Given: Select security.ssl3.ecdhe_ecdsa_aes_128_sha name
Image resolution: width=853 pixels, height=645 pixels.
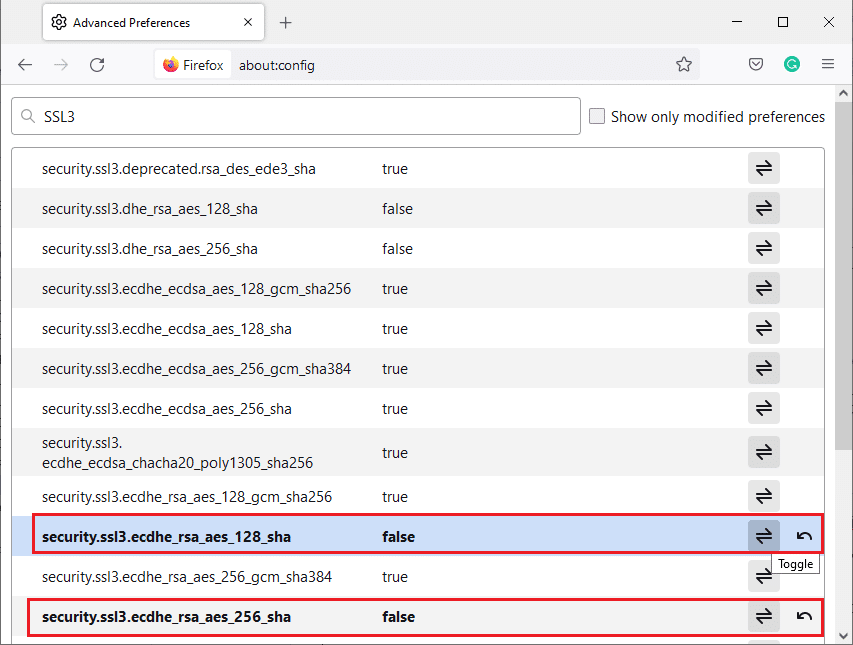Looking at the screenshot, I should [x=166, y=329].
